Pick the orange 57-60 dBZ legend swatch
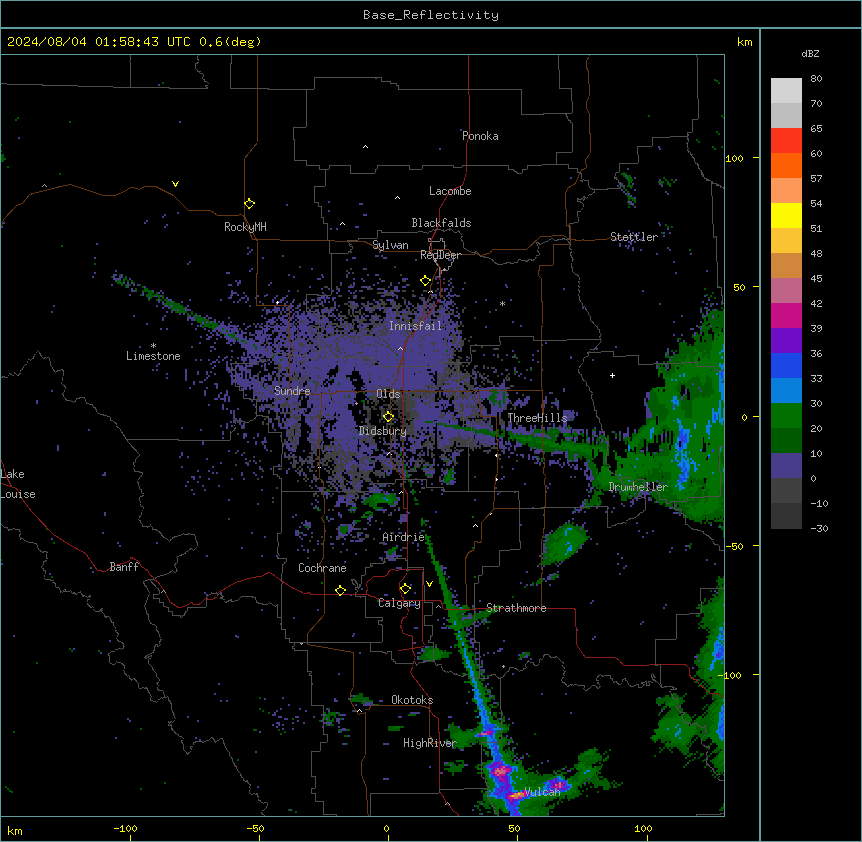Screen dimensions: 862x842 (786, 165)
